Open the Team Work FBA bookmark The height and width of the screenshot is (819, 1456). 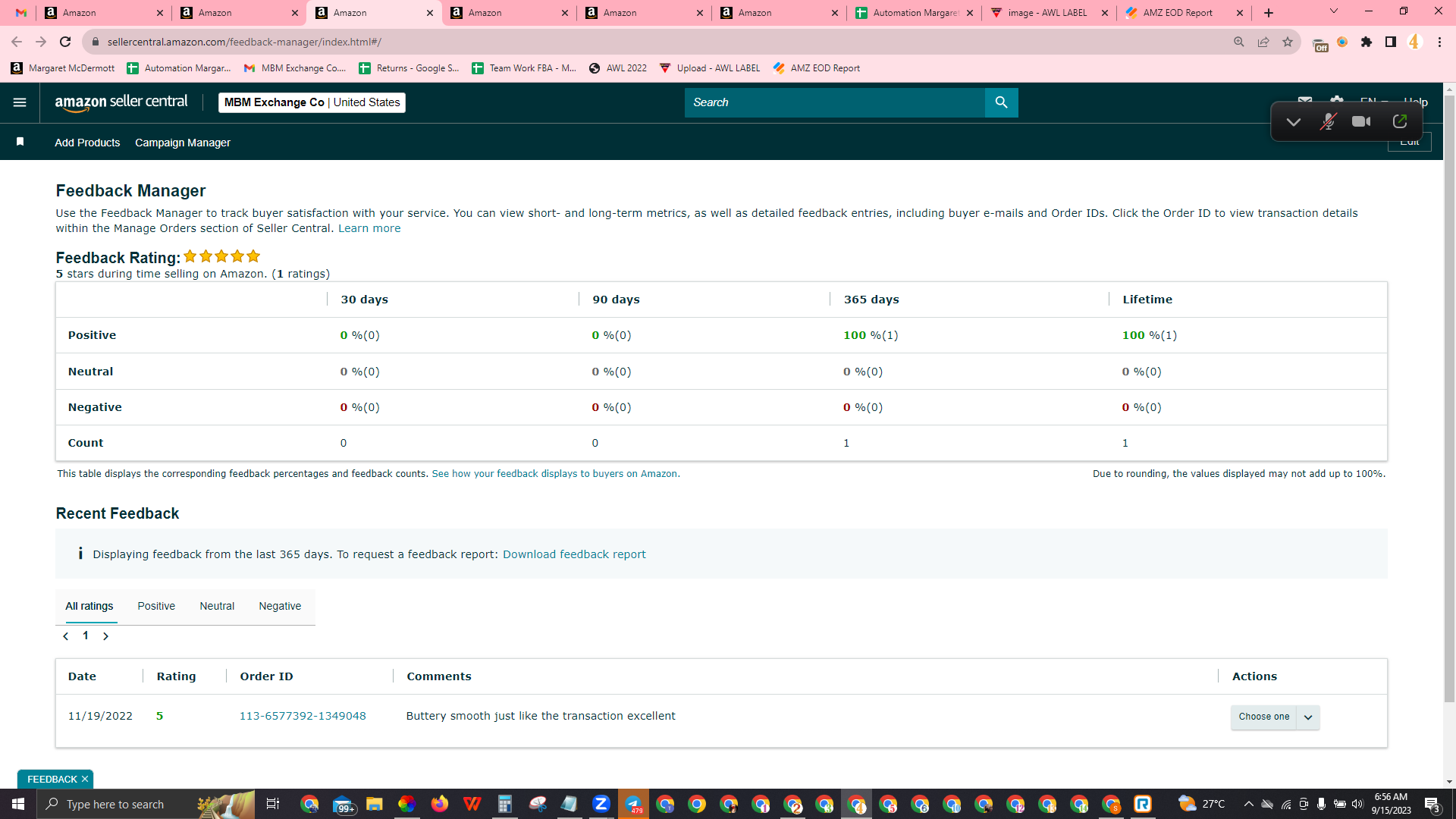click(x=524, y=68)
